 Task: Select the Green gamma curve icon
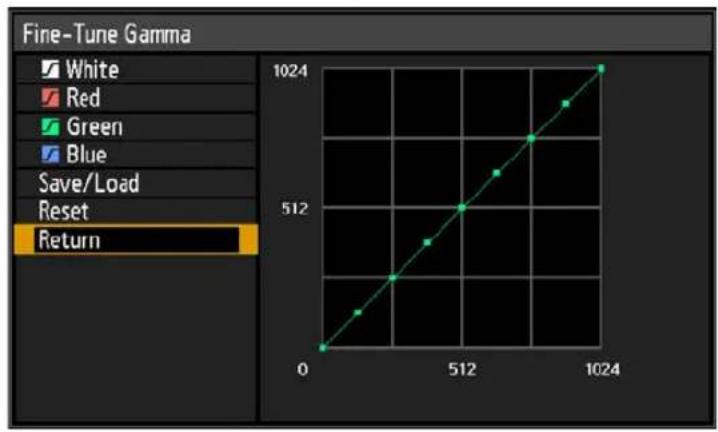coord(50,126)
